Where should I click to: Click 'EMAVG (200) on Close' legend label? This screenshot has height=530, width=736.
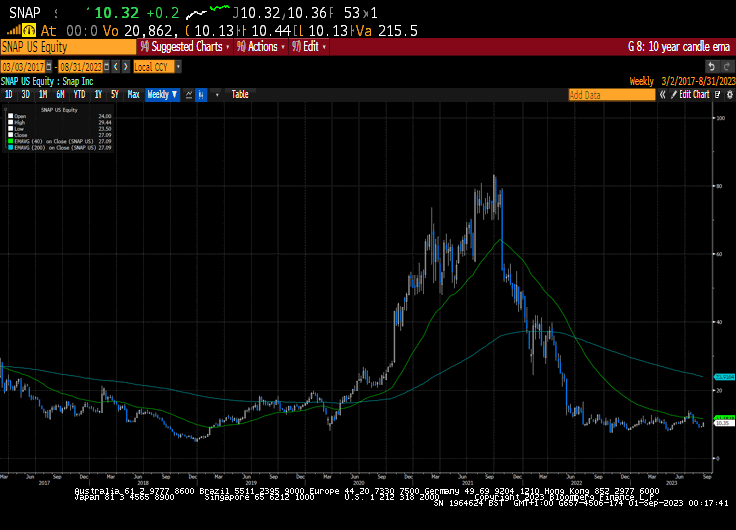55,147
